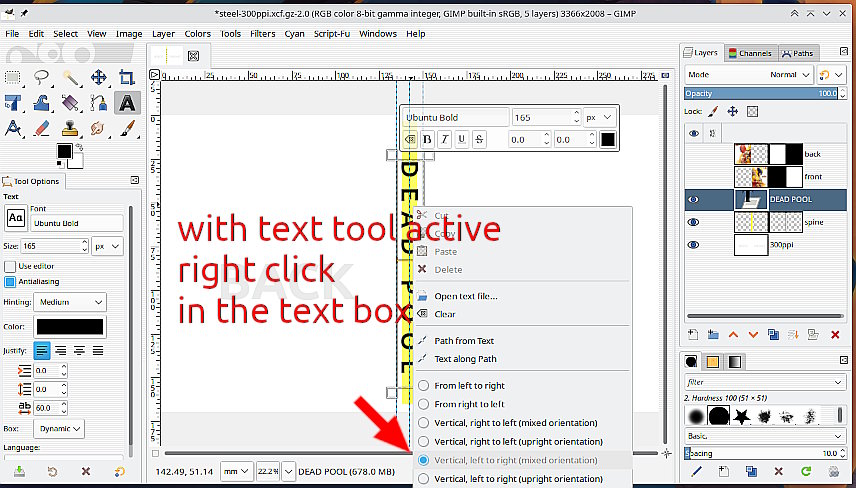Image resolution: width=856 pixels, height=488 pixels.
Task: Open the text Color swatch in Tool Options
Action: click(x=70, y=326)
